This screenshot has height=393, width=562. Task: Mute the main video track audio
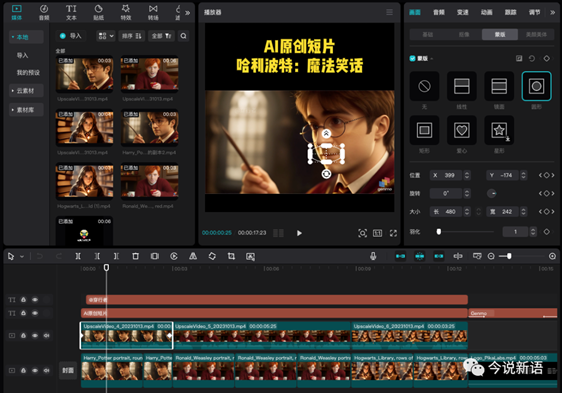(46, 336)
